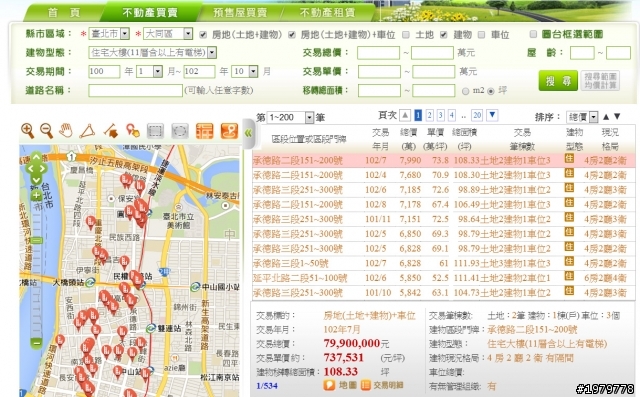
Task: Switch to 不動產租賃 tab
Action: pos(327,13)
